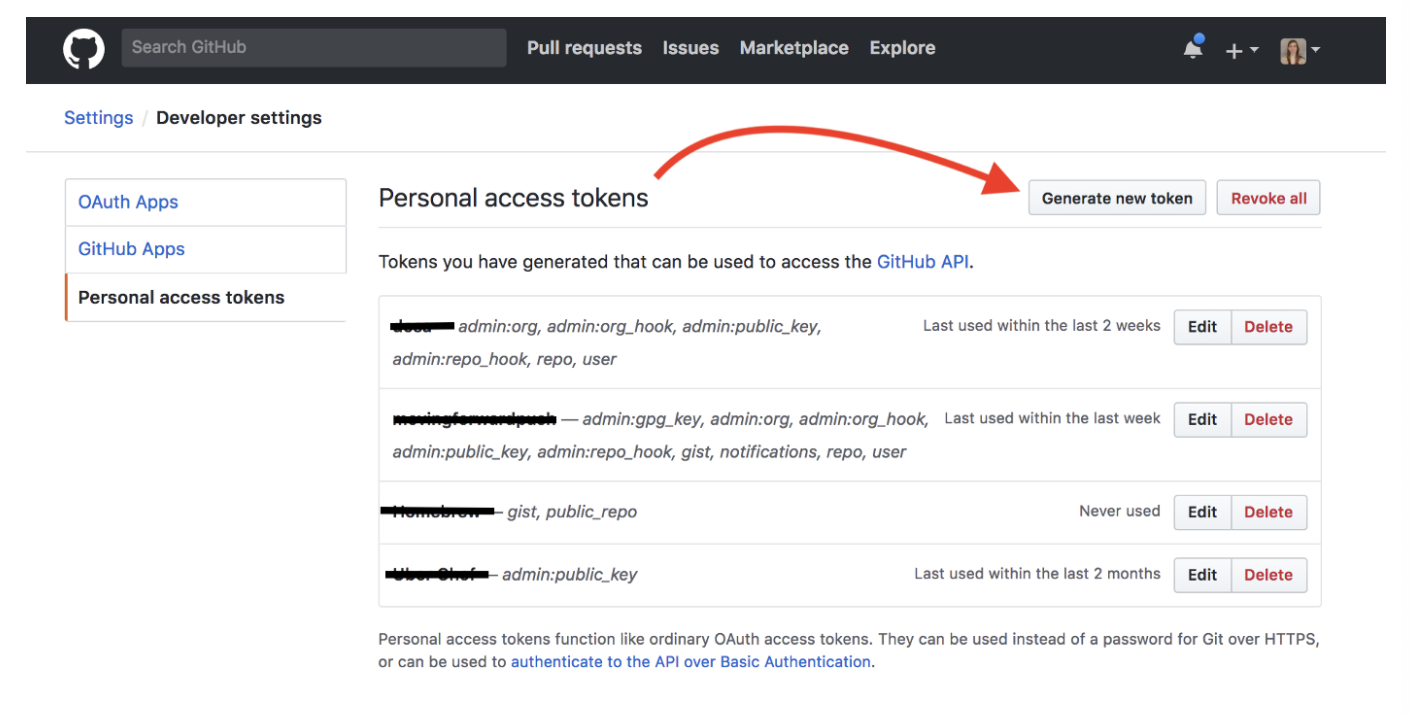Image resolution: width=1410 pixels, height=714 pixels.
Task: Select OAuth Apps in sidebar
Action: coord(205,202)
